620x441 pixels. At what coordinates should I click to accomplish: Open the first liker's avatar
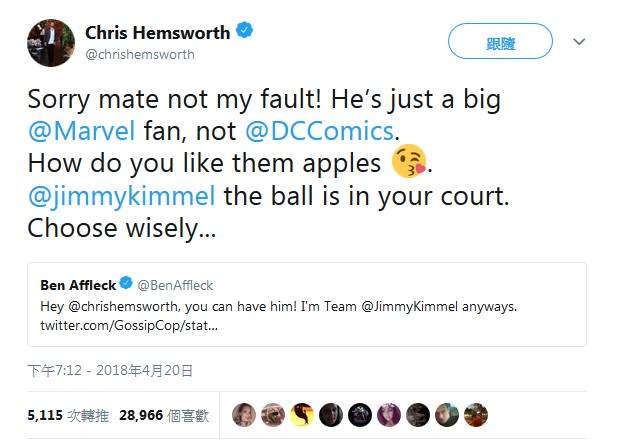[244, 415]
